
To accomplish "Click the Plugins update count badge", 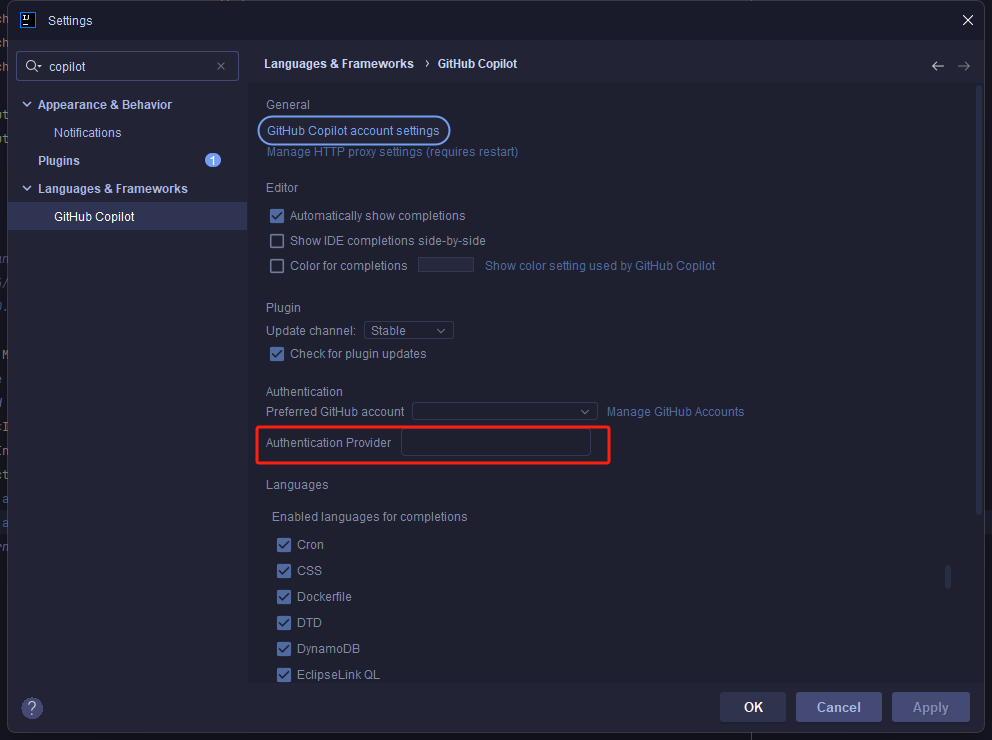I will click(x=213, y=161).
